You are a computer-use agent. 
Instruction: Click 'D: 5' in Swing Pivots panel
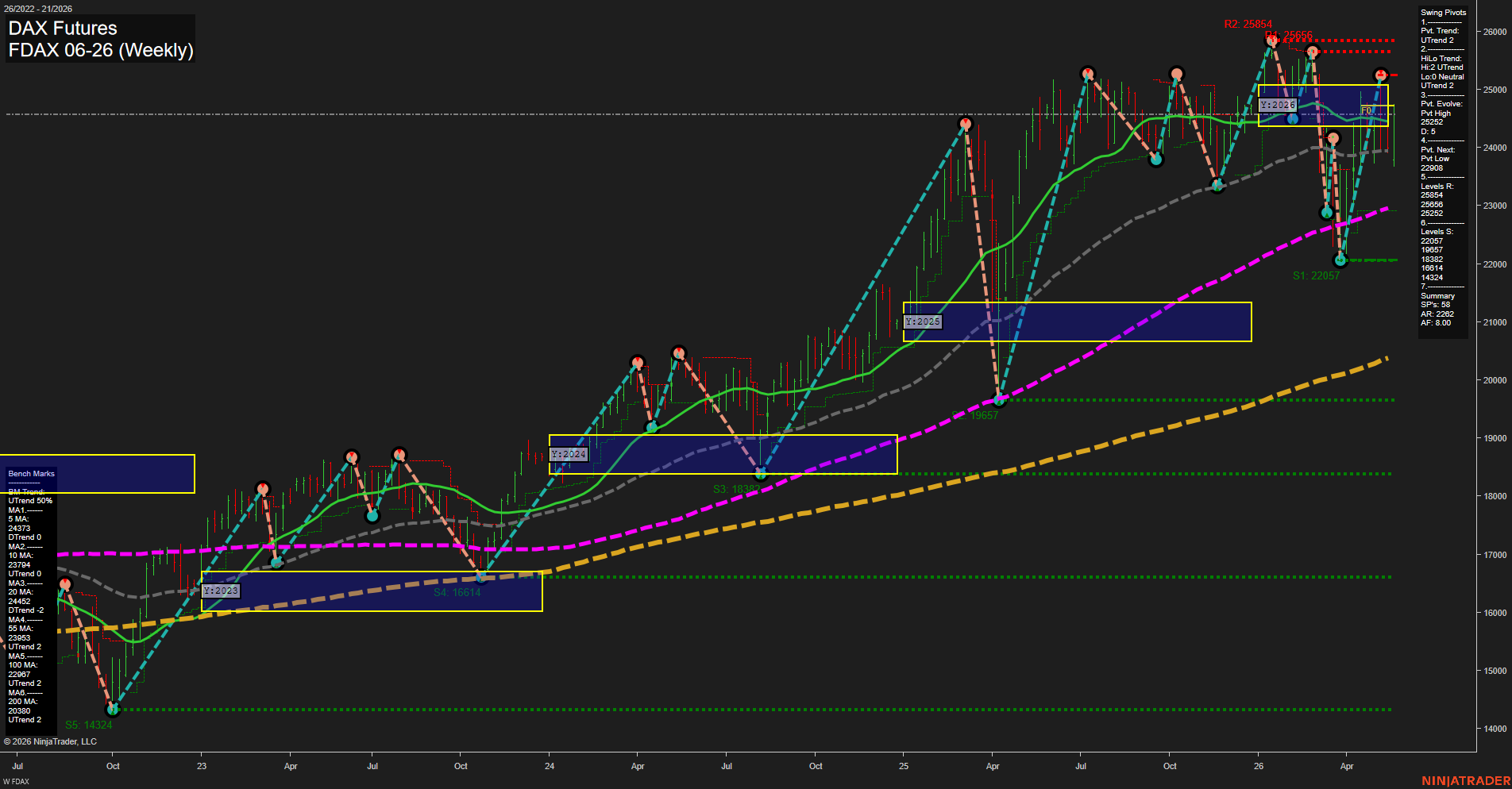(x=1428, y=132)
